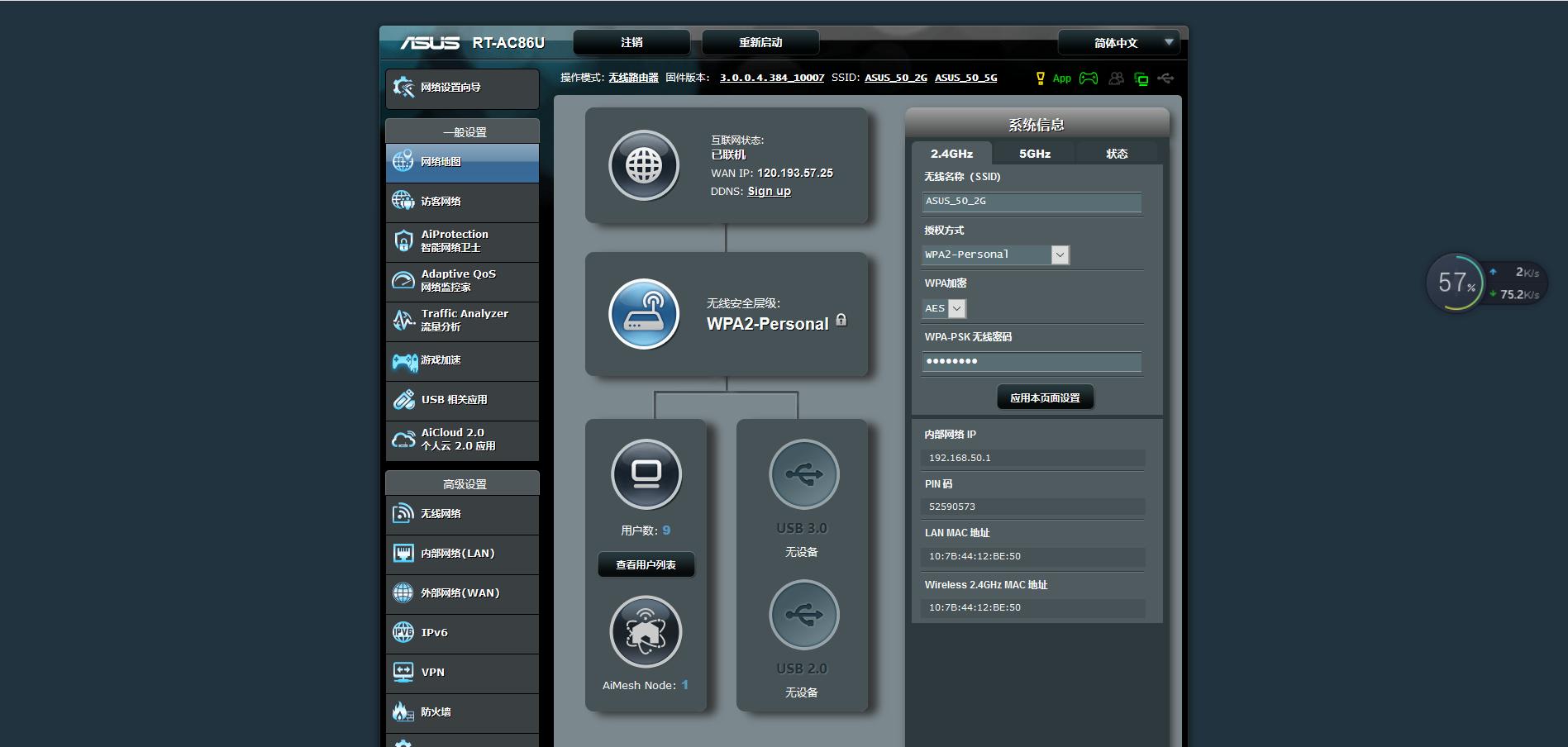Click the USB 3.0 port icon
Viewport: 1568px width, 747px height.
pyautogui.click(x=803, y=474)
